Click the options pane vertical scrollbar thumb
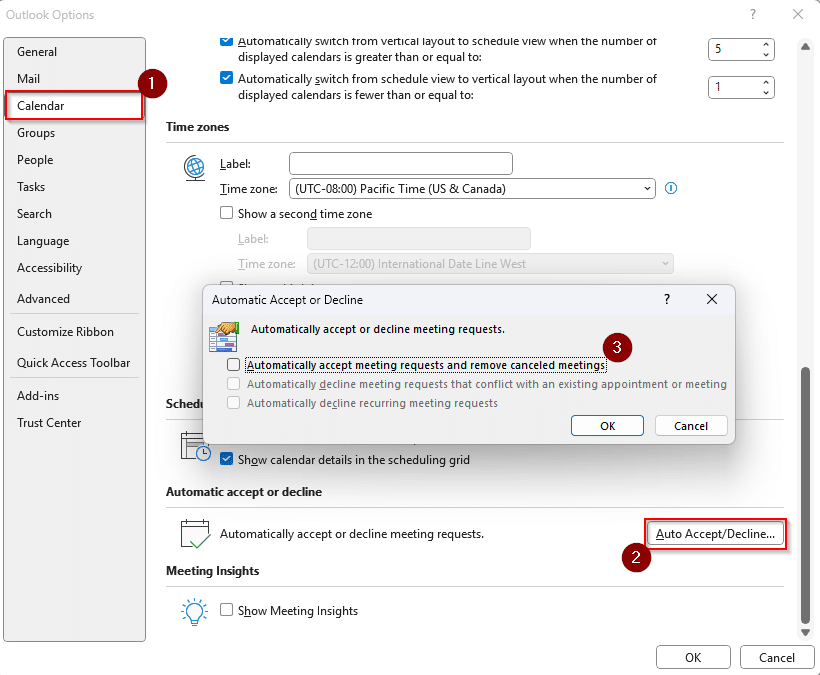Image resolution: width=820 pixels, height=675 pixels. [x=805, y=495]
